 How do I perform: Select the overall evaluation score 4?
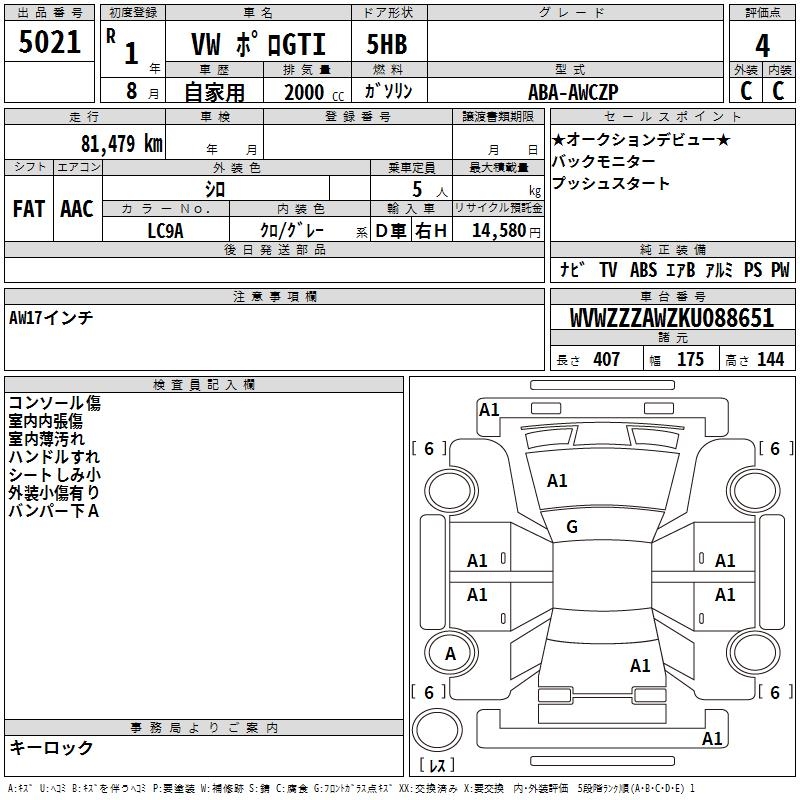click(762, 46)
